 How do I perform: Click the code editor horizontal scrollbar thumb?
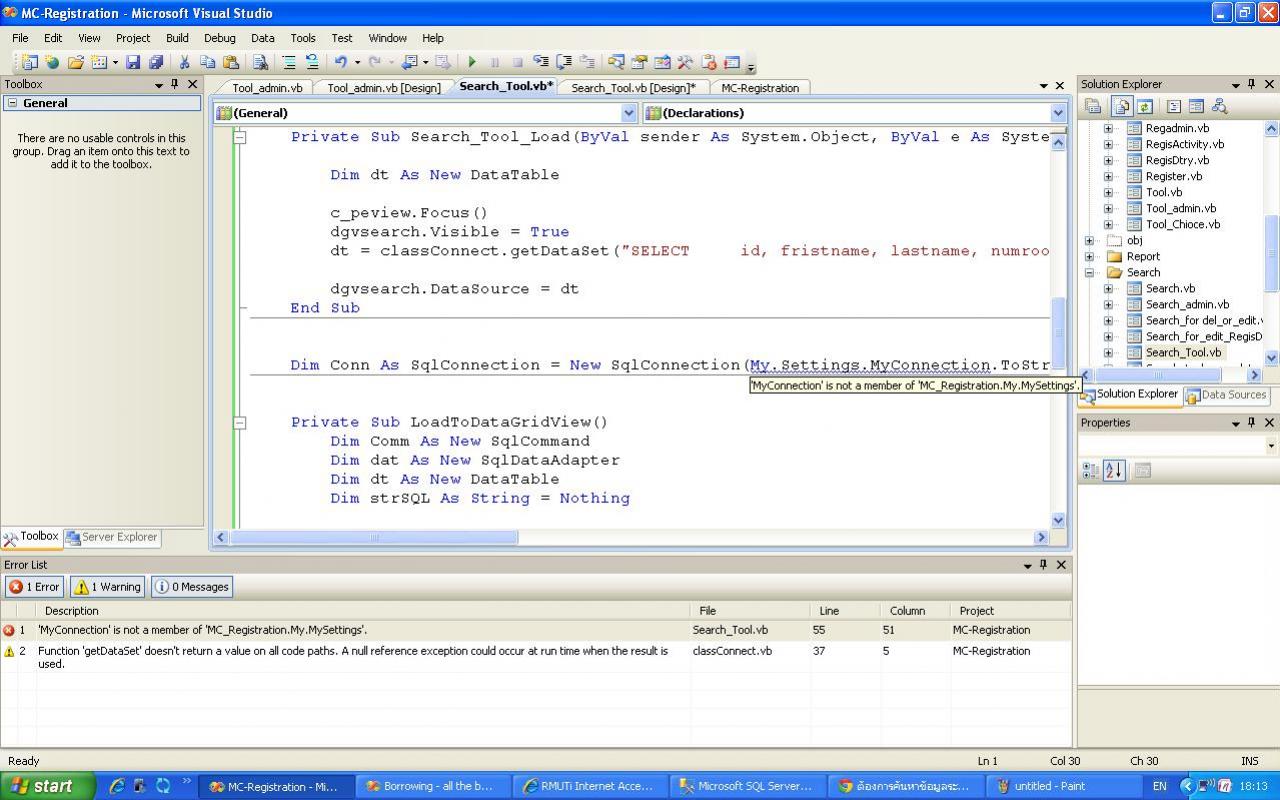pyautogui.click(x=373, y=537)
